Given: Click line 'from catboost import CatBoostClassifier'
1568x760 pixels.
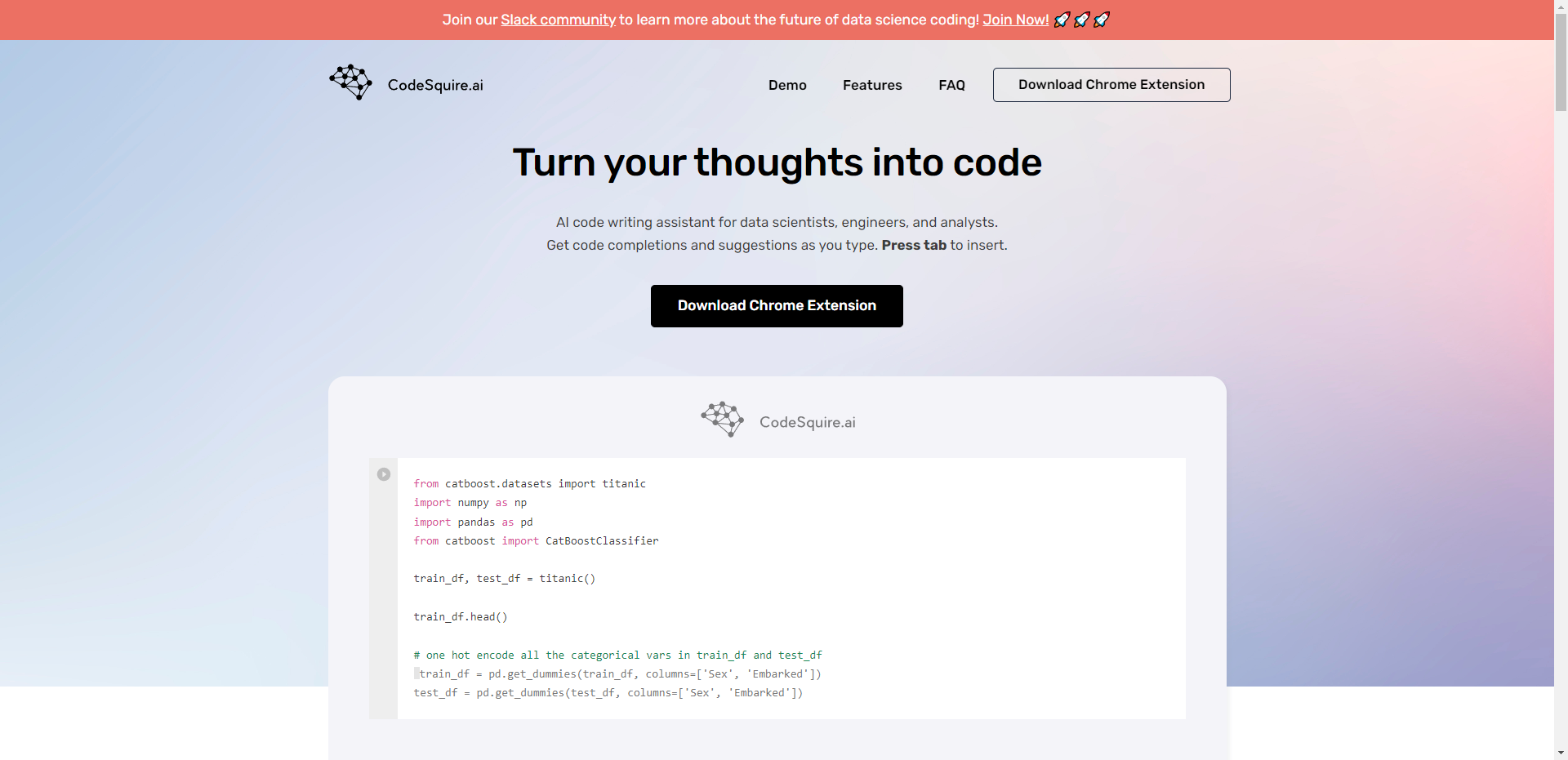Looking at the screenshot, I should 536,540.
